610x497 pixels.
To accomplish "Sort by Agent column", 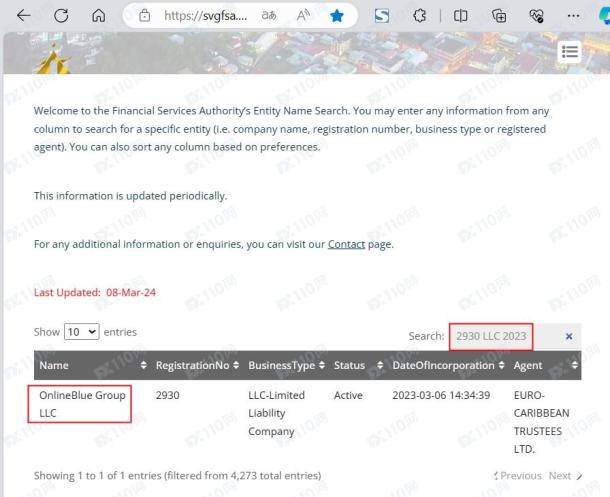I will (x=545, y=365).
